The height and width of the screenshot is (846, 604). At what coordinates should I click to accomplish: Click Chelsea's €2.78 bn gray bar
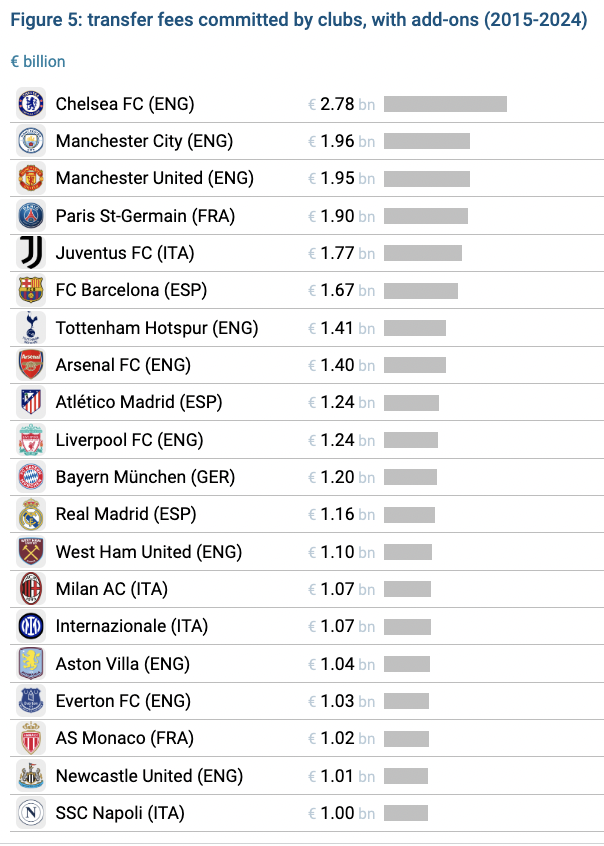(x=445, y=104)
